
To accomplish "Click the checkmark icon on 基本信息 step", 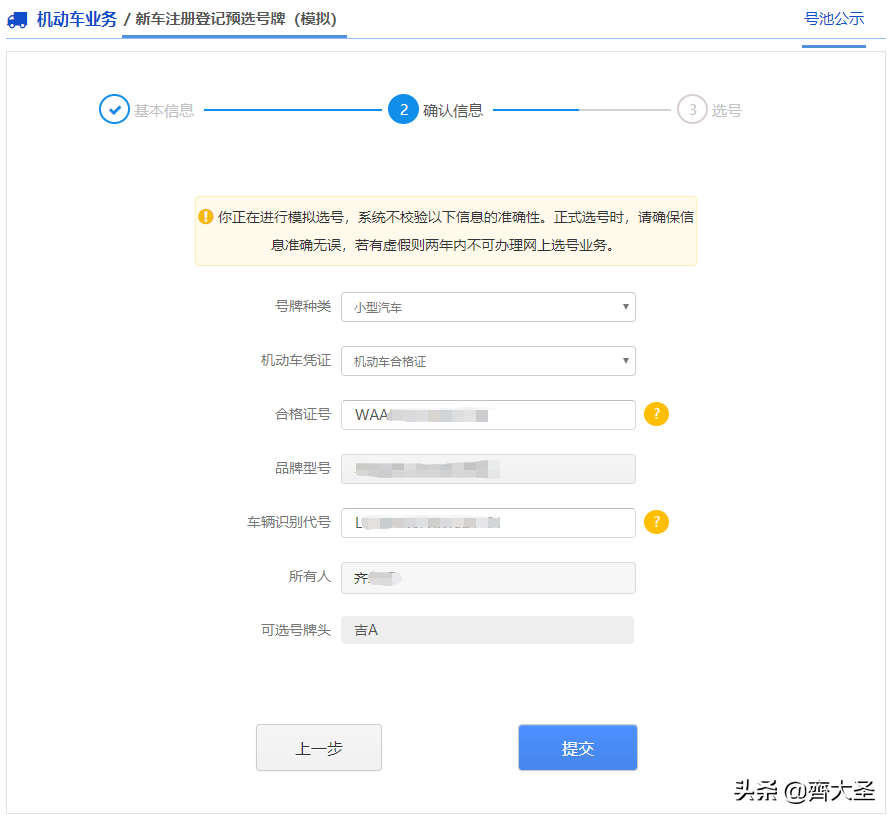I will (115, 109).
